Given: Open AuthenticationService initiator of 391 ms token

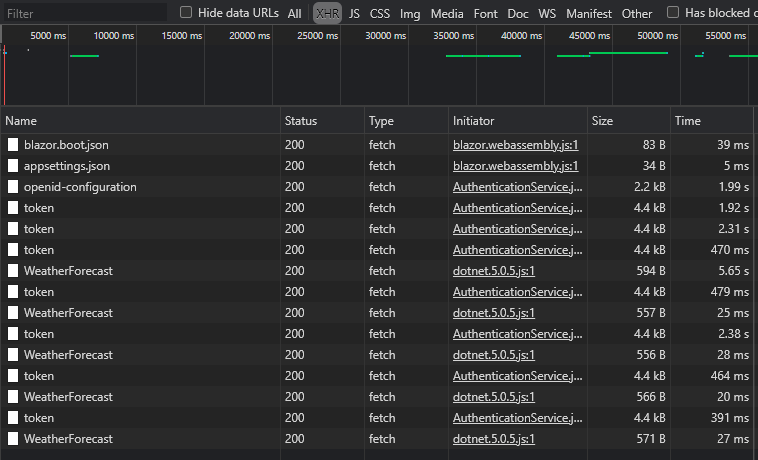Looking at the screenshot, I should coord(517,418).
